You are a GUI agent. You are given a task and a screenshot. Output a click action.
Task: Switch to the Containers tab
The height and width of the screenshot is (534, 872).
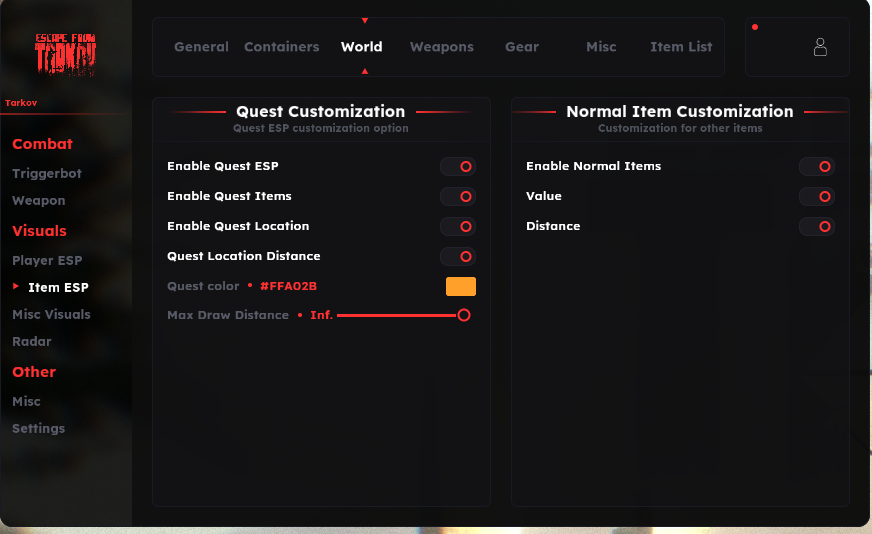(282, 47)
